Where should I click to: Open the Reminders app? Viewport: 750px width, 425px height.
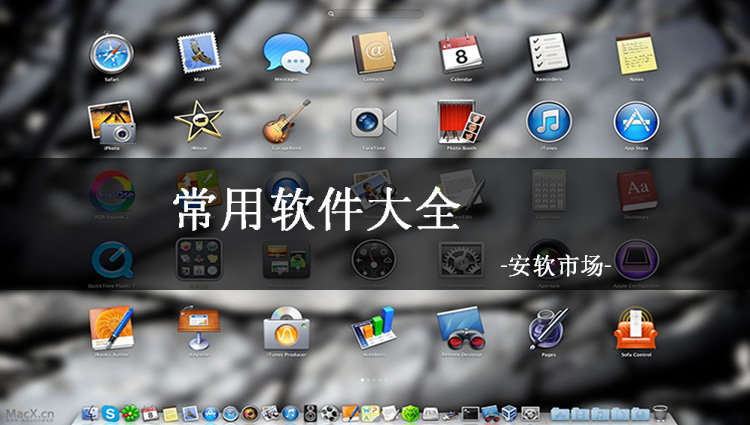pyautogui.click(x=549, y=53)
